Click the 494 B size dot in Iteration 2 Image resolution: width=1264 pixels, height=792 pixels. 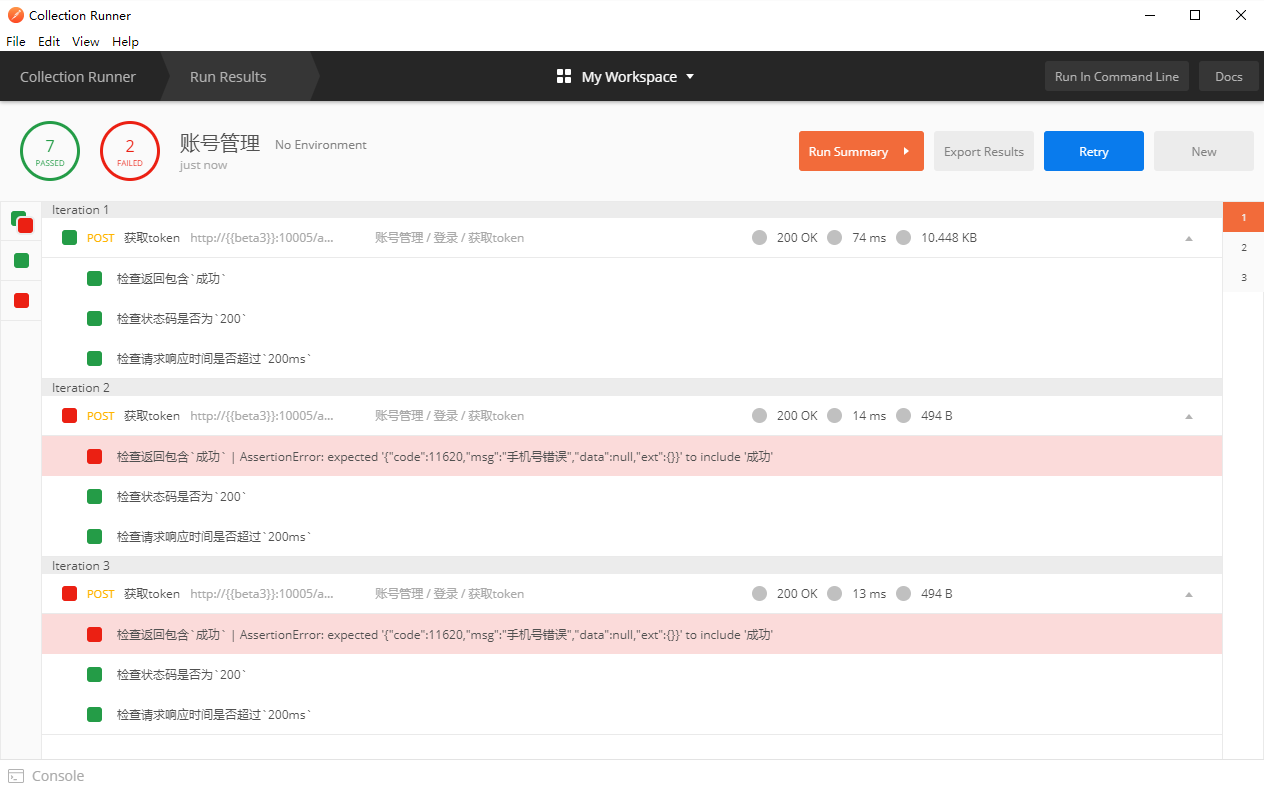click(x=904, y=416)
